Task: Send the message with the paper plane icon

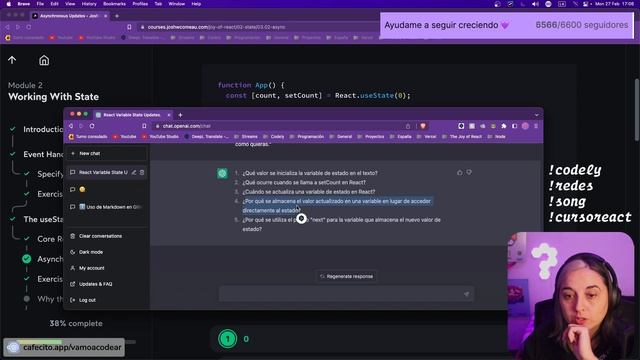Action: [466, 294]
